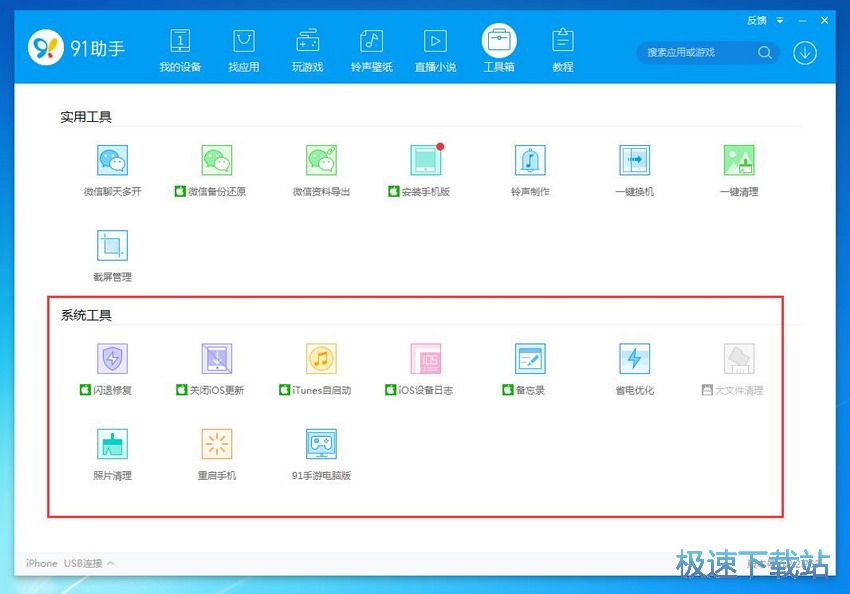The width and height of the screenshot is (850, 594).
Task: Click the search magnifier icon
Action: 765,53
